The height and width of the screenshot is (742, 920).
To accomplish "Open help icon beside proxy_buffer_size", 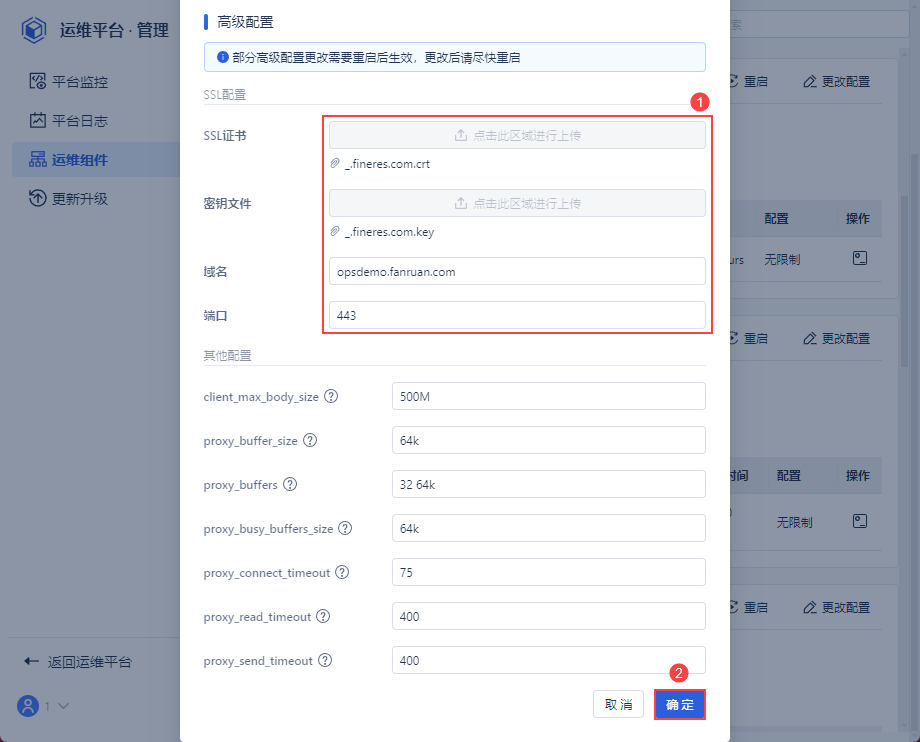I will pyautogui.click(x=310, y=440).
